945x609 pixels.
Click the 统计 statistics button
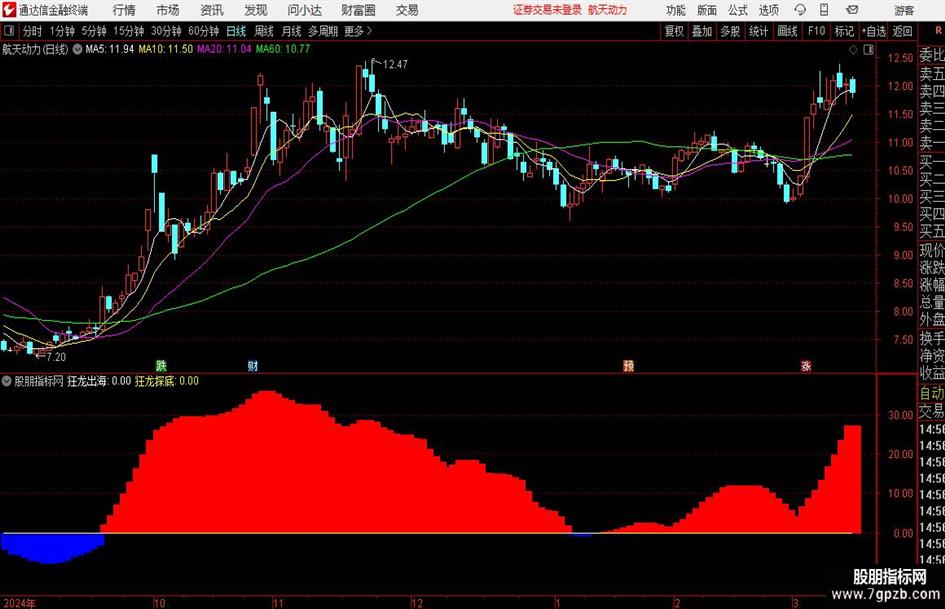tap(759, 31)
